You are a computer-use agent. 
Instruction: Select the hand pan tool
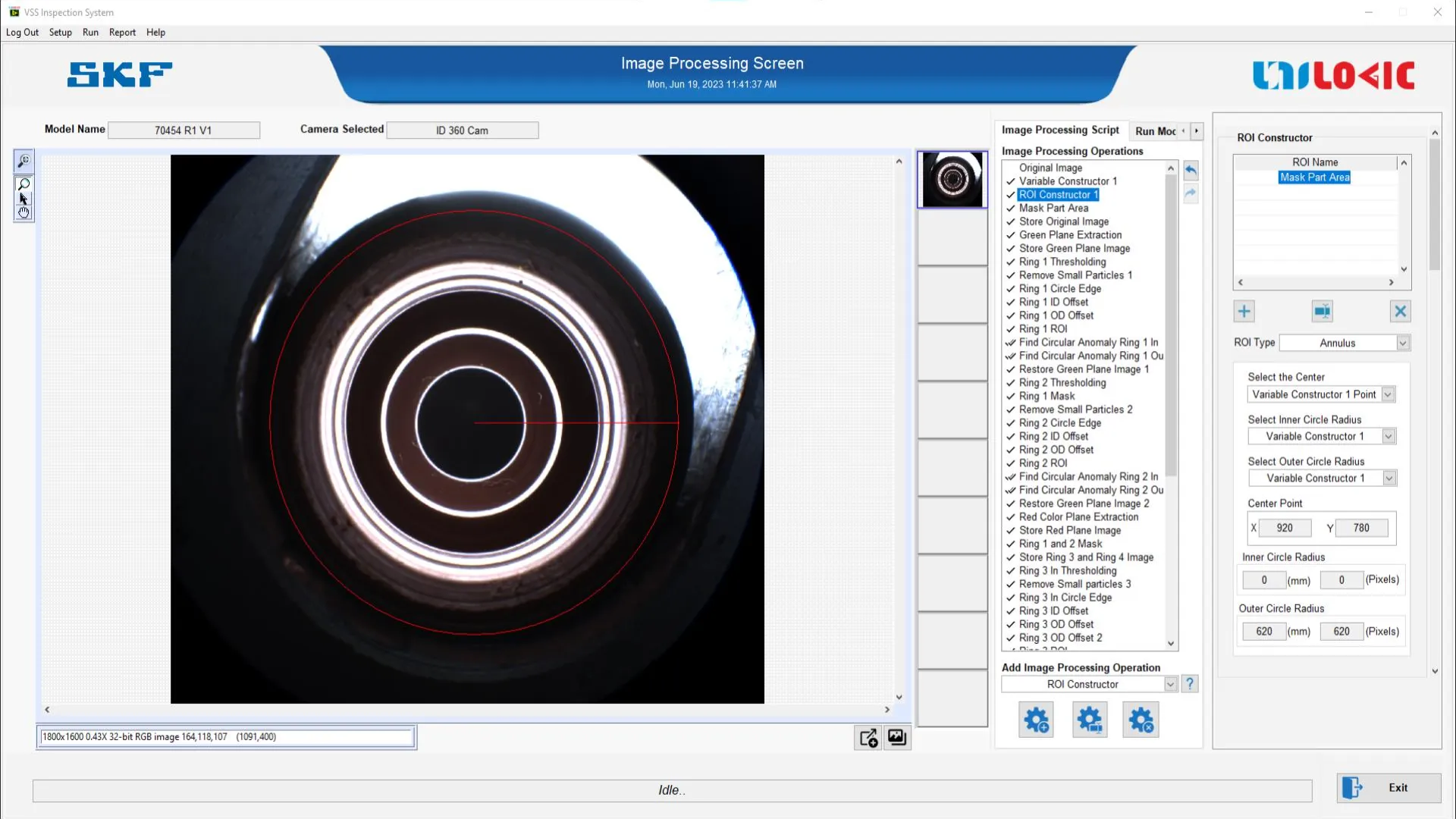point(24,213)
